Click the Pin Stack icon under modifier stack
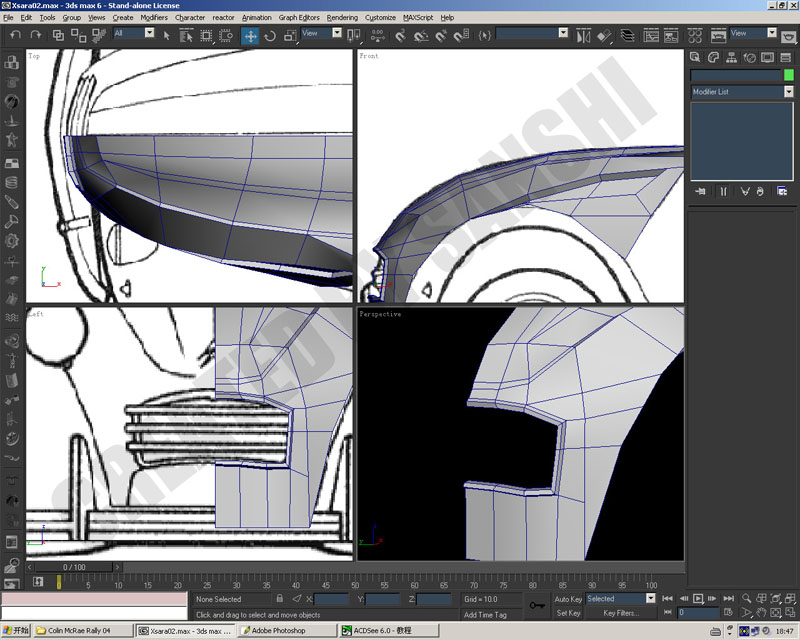 click(x=701, y=191)
